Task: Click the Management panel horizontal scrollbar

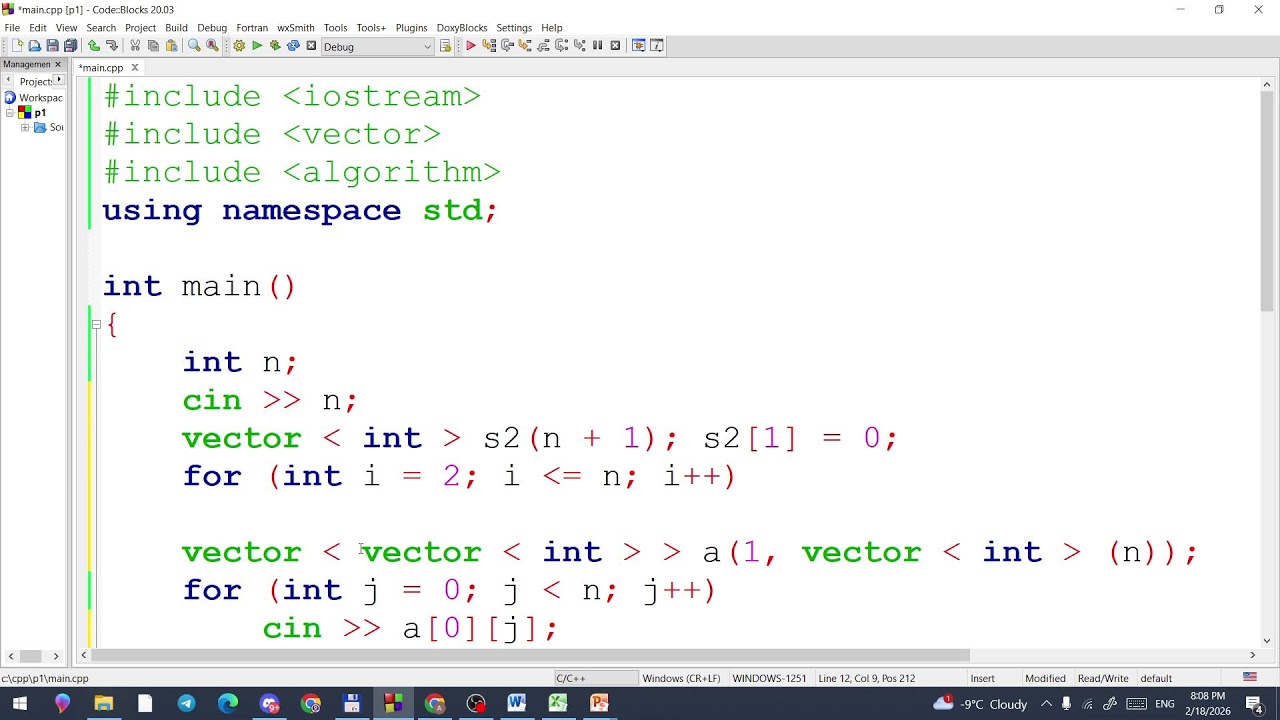Action: (32, 656)
